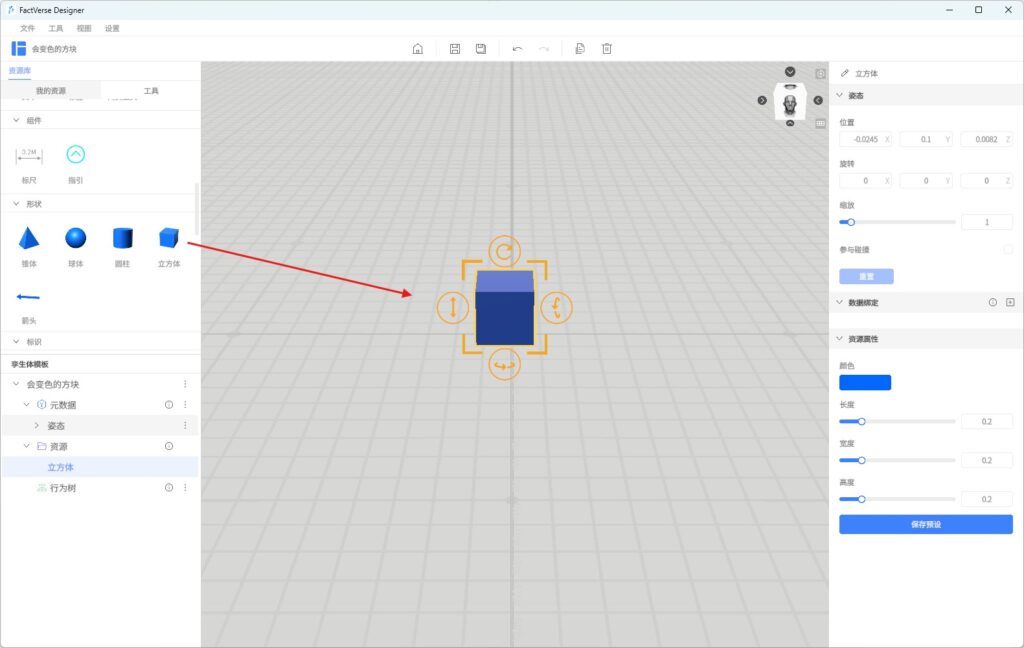
Task: Click the home icon in the toolbar
Action: coord(418,49)
